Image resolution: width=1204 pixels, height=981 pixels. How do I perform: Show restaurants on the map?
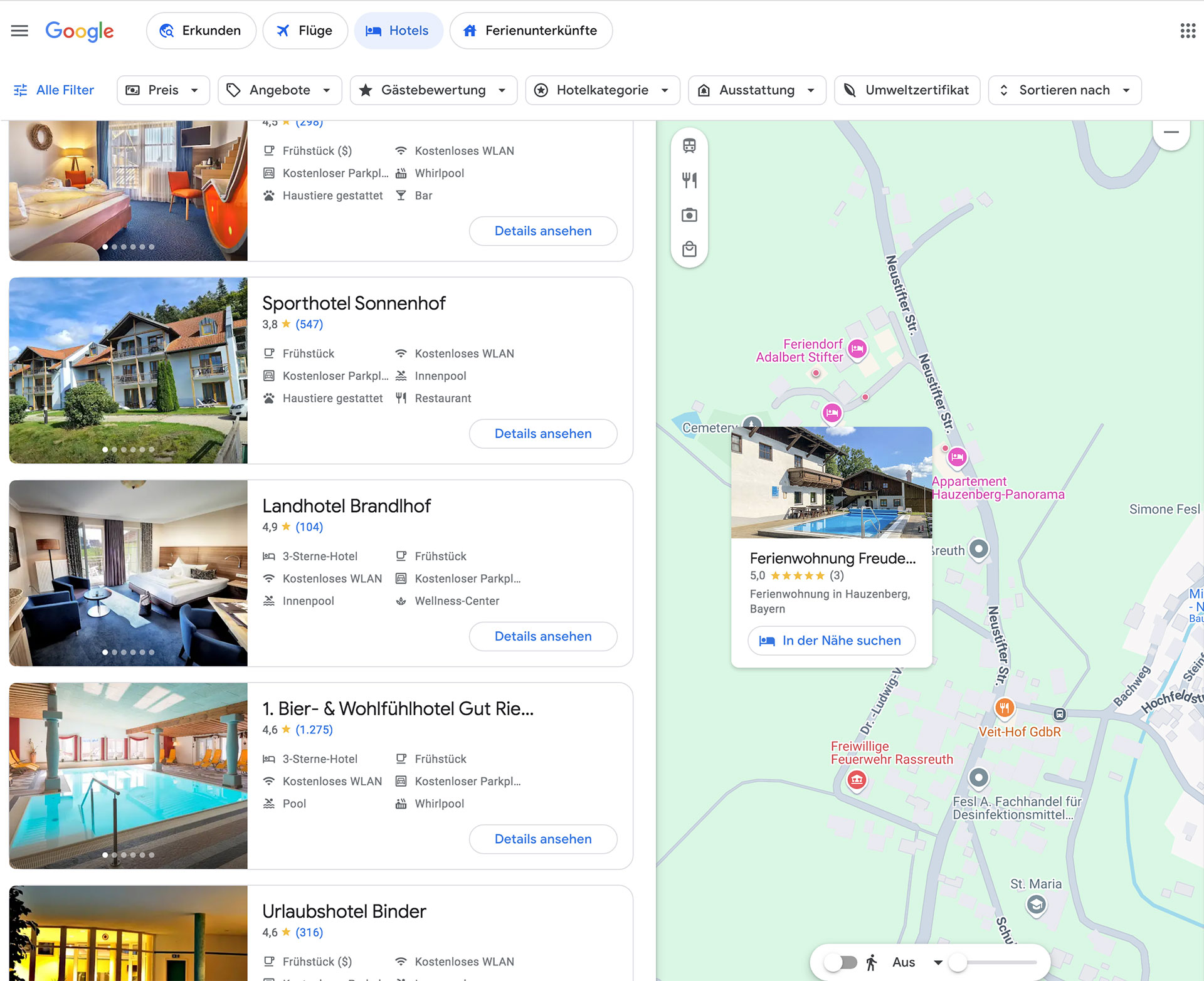689,181
